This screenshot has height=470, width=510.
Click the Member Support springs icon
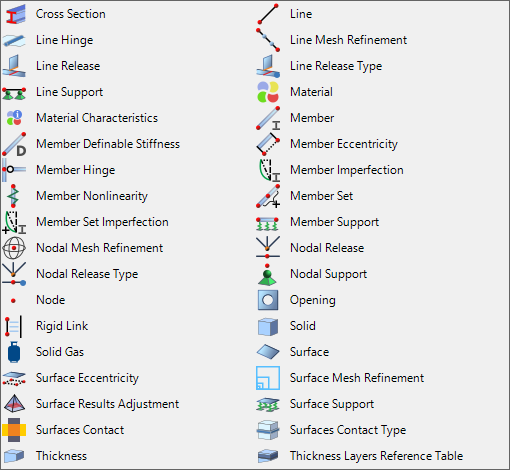[267, 223]
